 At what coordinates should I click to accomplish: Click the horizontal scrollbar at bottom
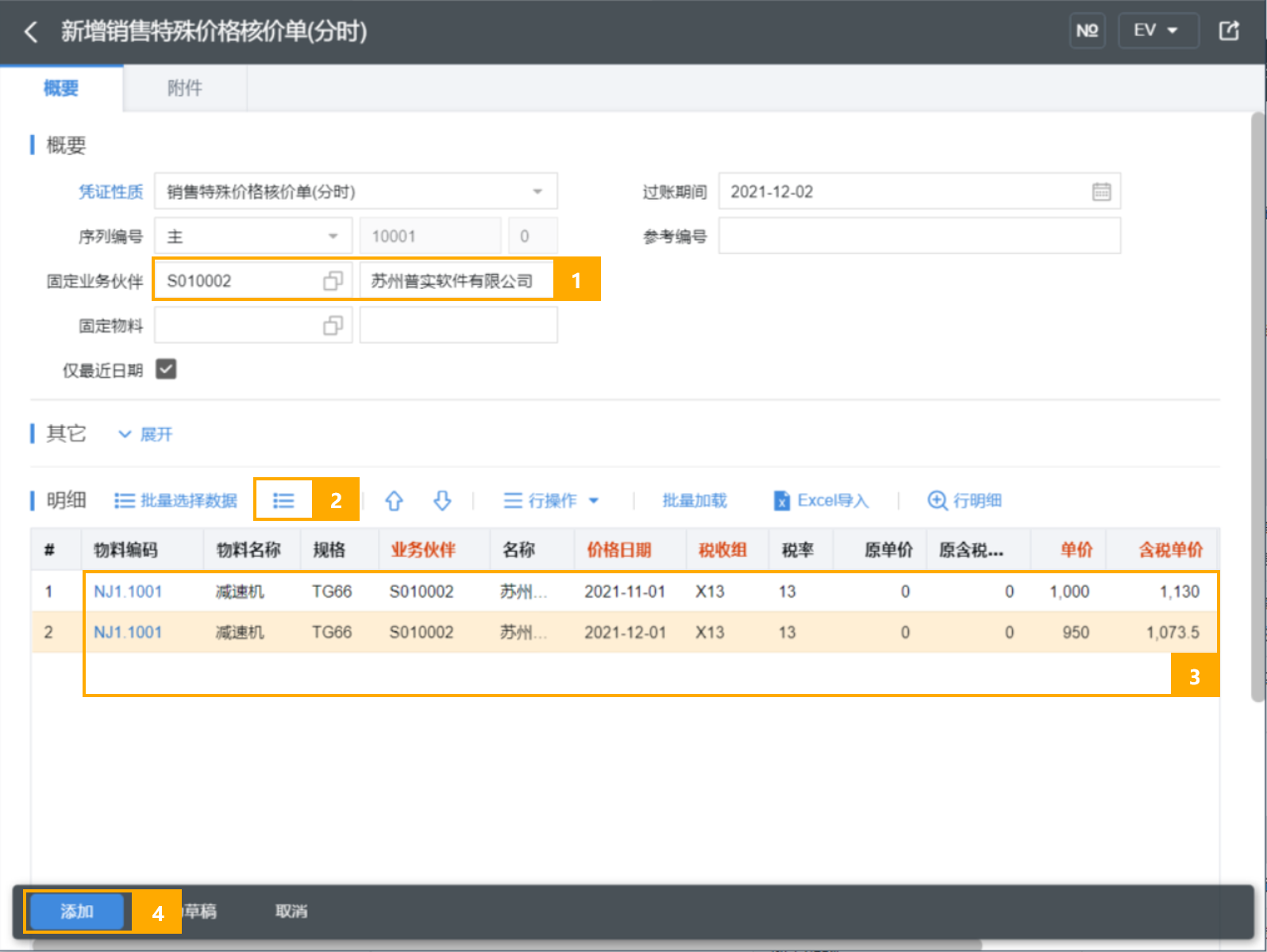coord(508,945)
